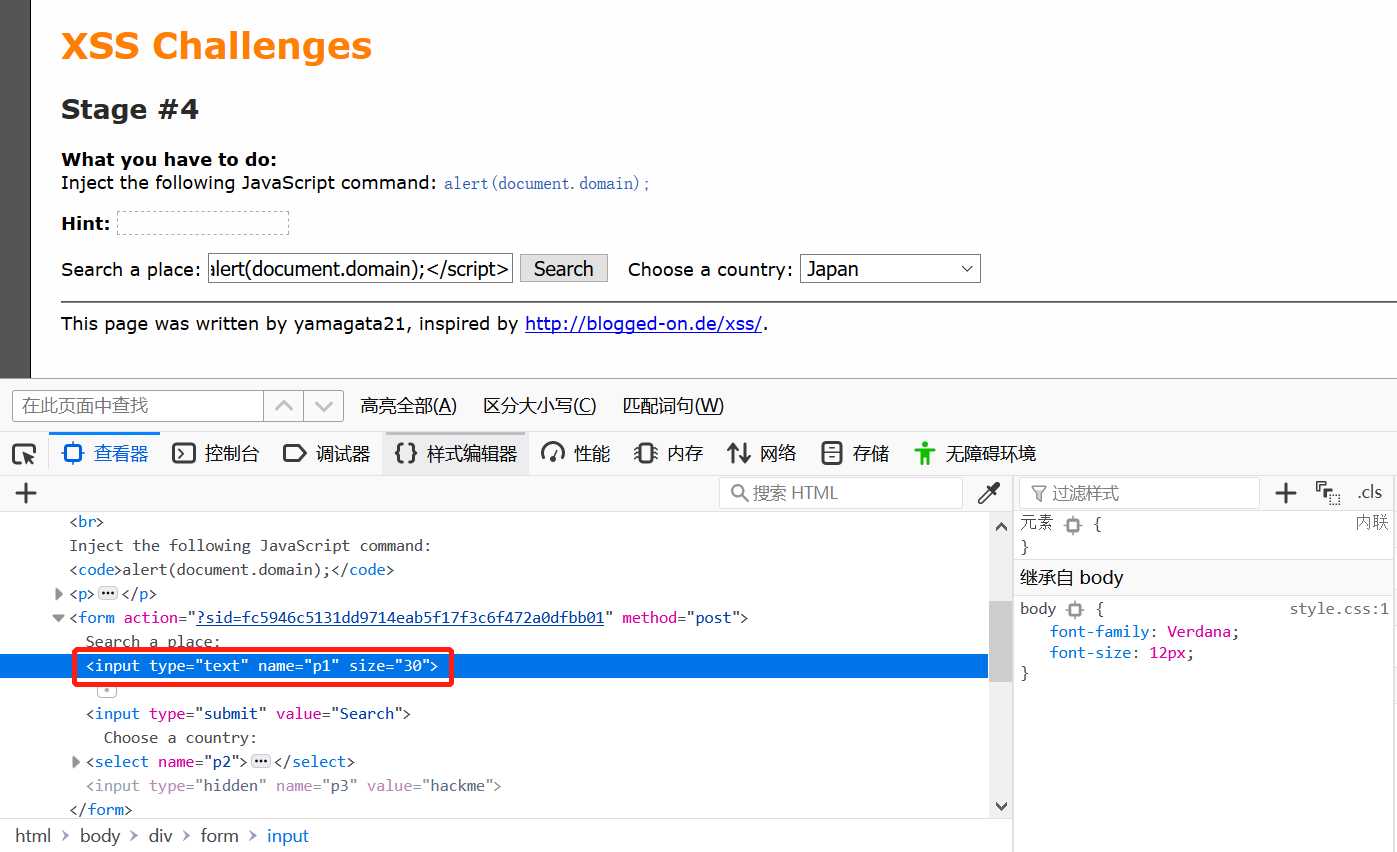
Task: Click the filter styles (过滤样式) field
Action: [1139, 493]
